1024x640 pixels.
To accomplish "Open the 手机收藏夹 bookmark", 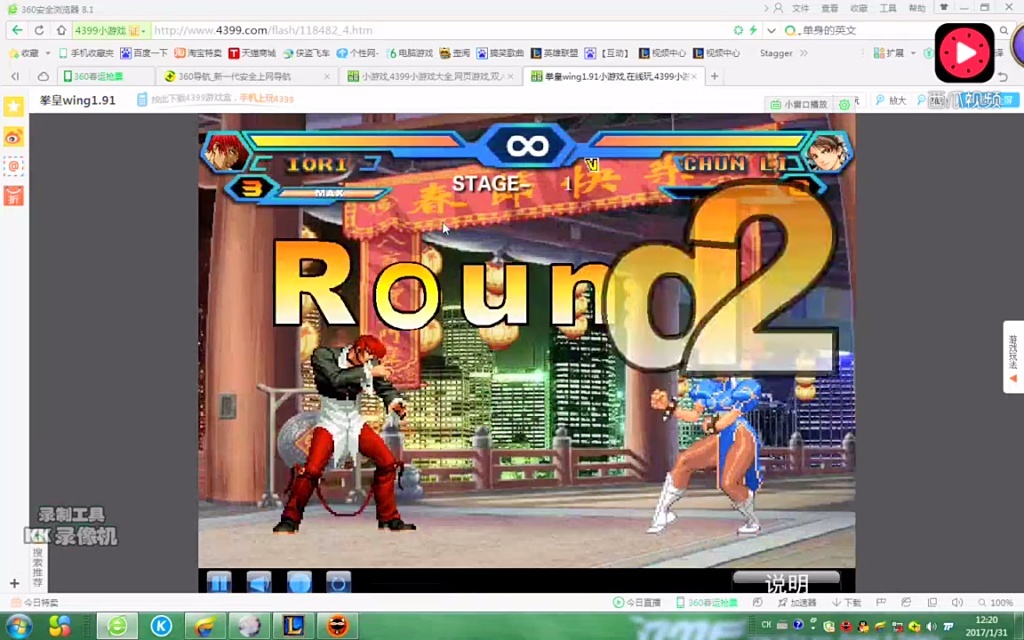I will tap(86, 53).
